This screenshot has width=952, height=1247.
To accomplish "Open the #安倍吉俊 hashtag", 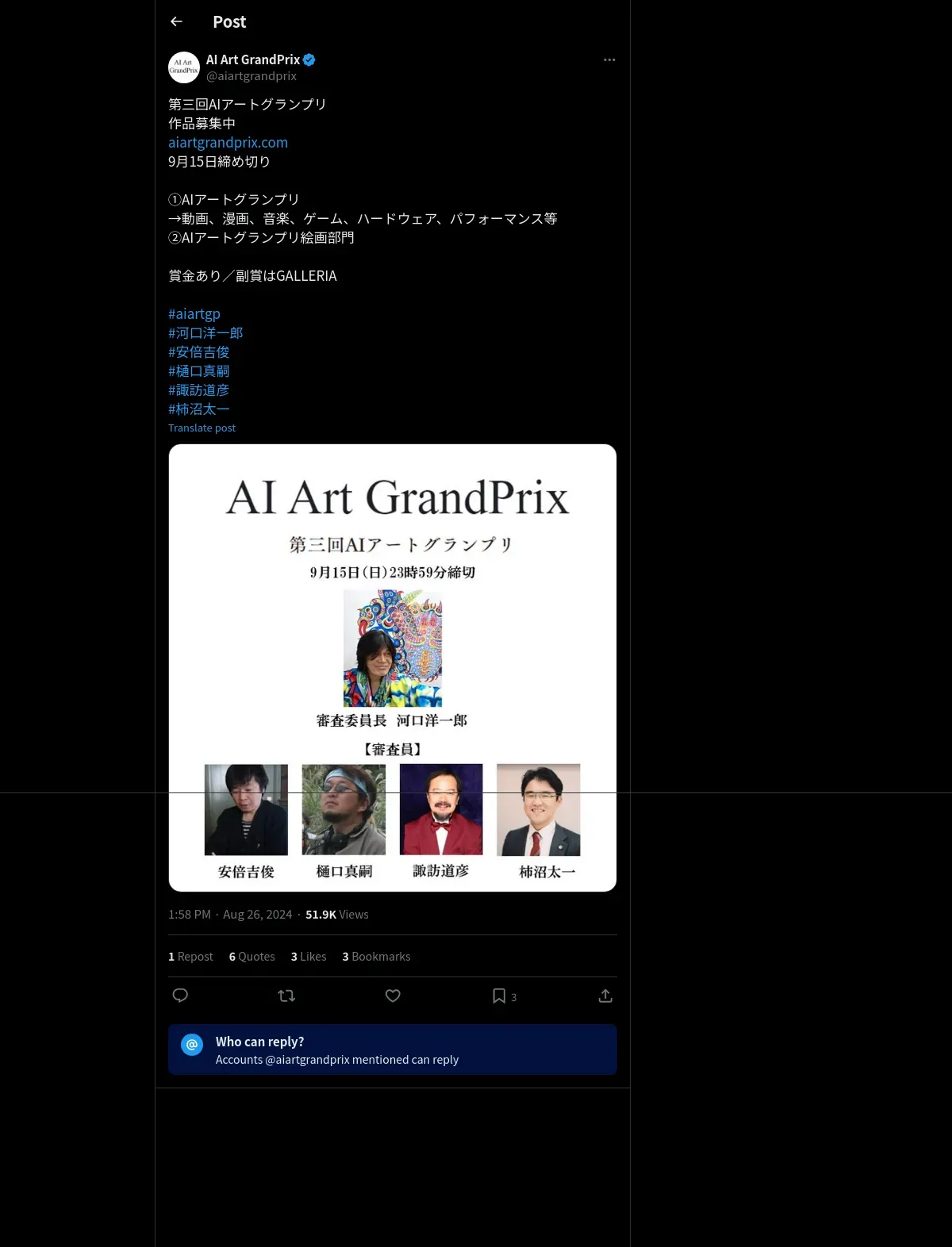I will click(x=198, y=352).
